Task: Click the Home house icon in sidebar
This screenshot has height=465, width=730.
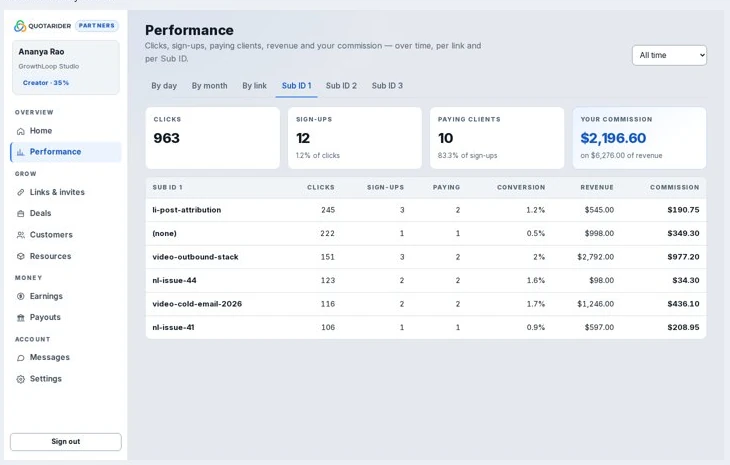Action: [x=20, y=131]
